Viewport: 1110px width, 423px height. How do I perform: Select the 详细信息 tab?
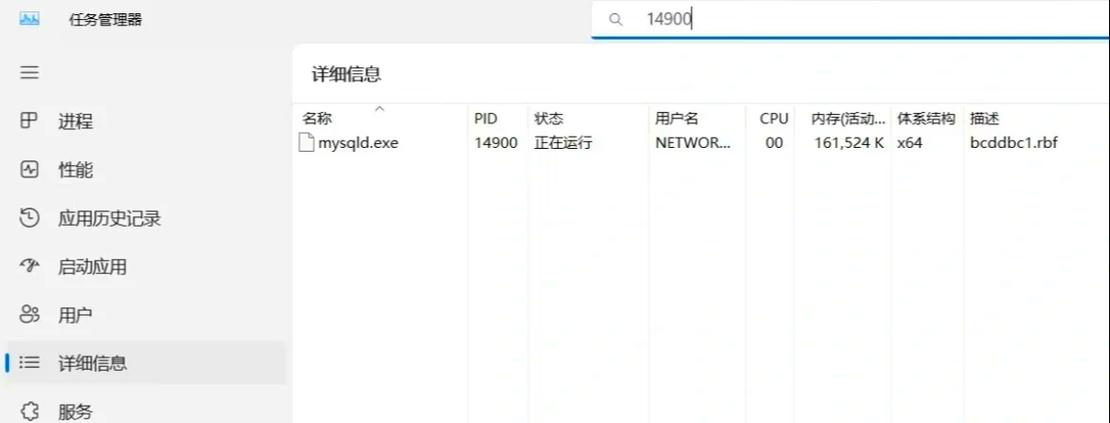[x=146, y=363]
